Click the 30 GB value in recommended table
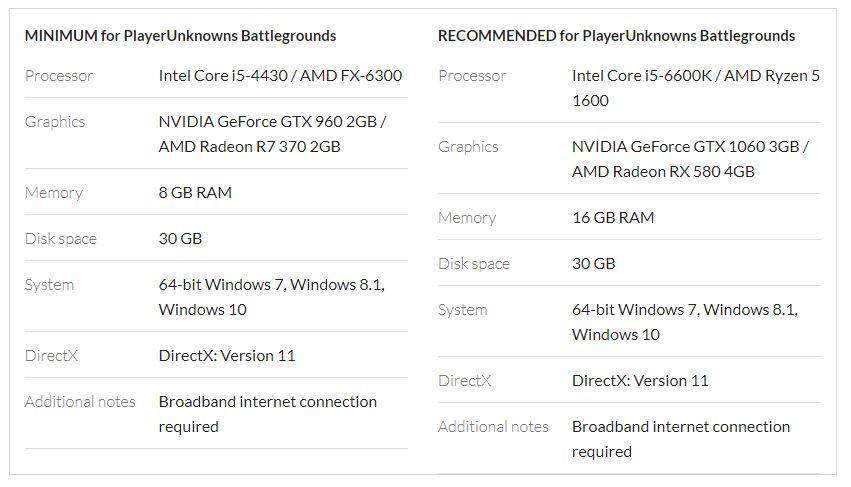The width and height of the screenshot is (851, 487). pyautogui.click(x=594, y=263)
